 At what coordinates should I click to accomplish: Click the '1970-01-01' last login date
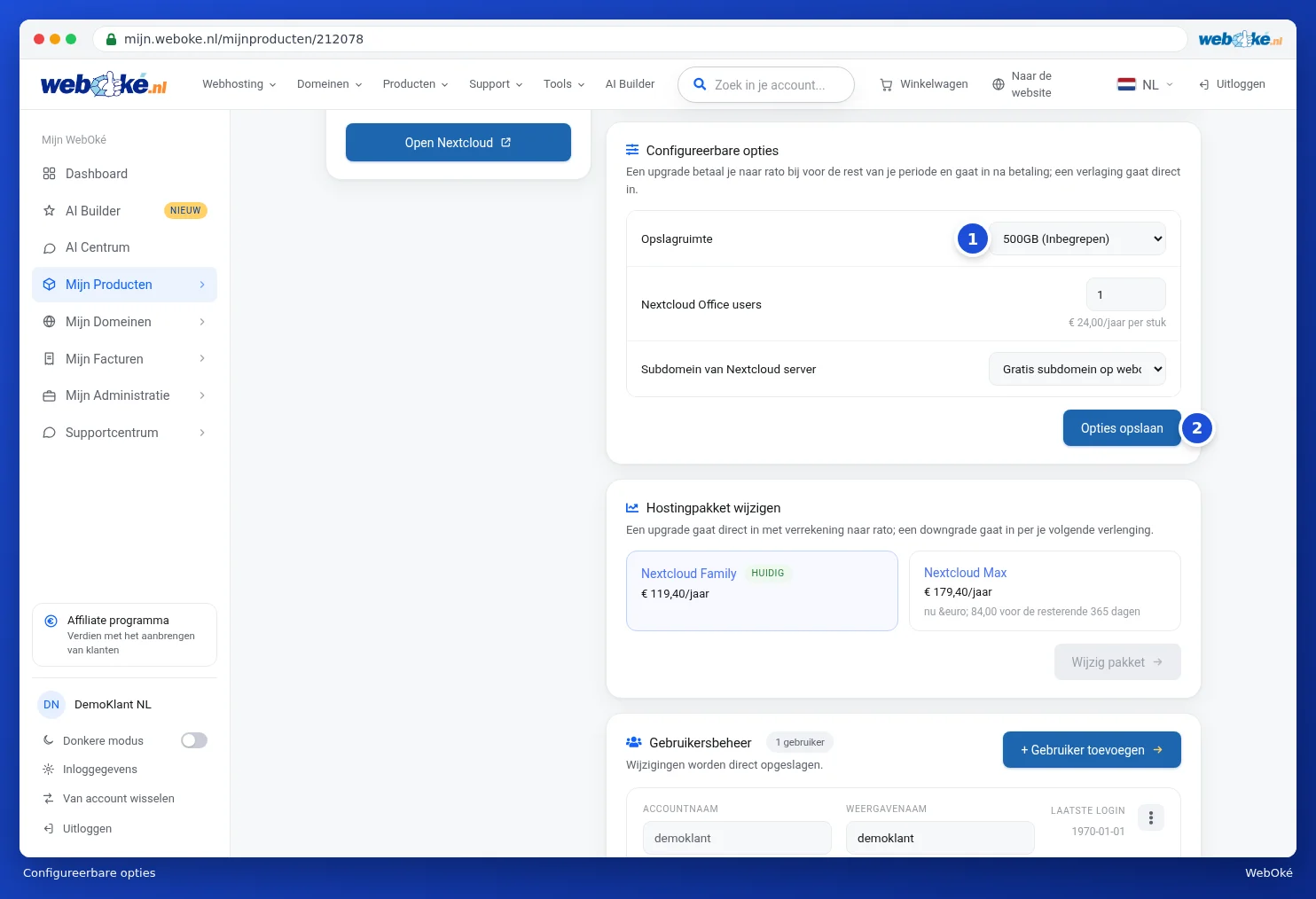(1098, 832)
